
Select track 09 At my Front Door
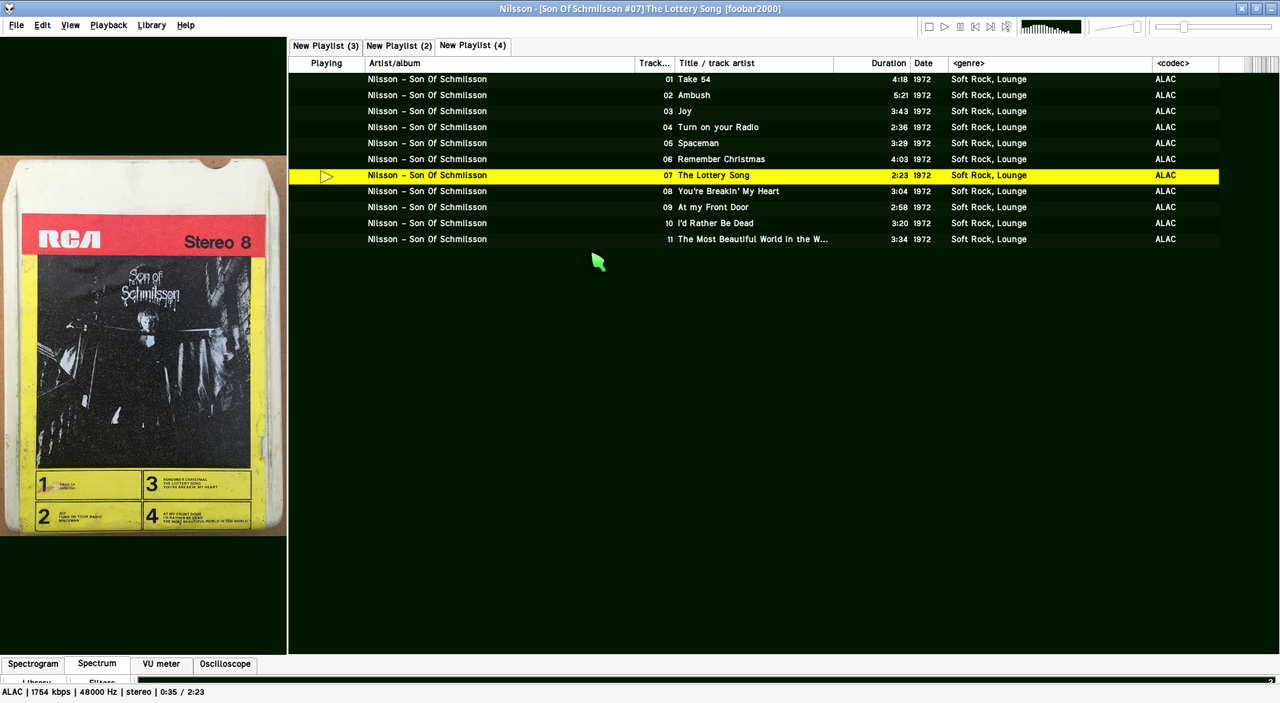tap(754, 208)
